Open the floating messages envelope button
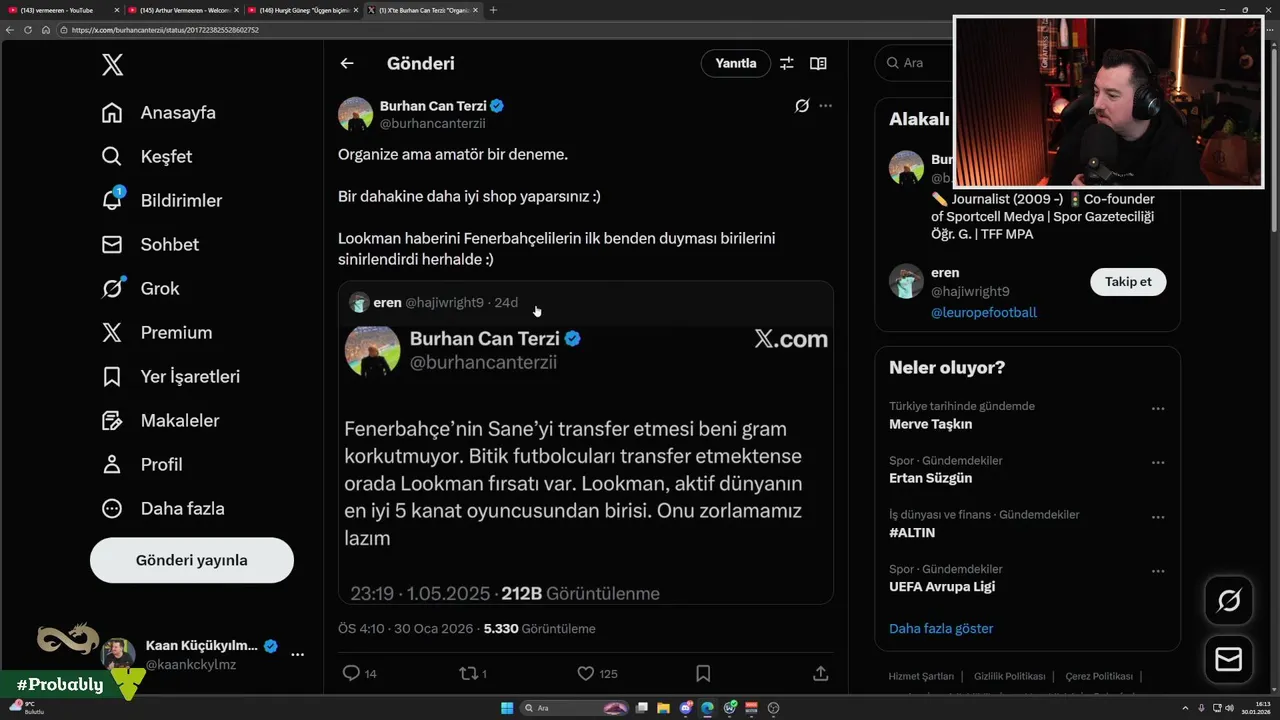 coord(1228,660)
